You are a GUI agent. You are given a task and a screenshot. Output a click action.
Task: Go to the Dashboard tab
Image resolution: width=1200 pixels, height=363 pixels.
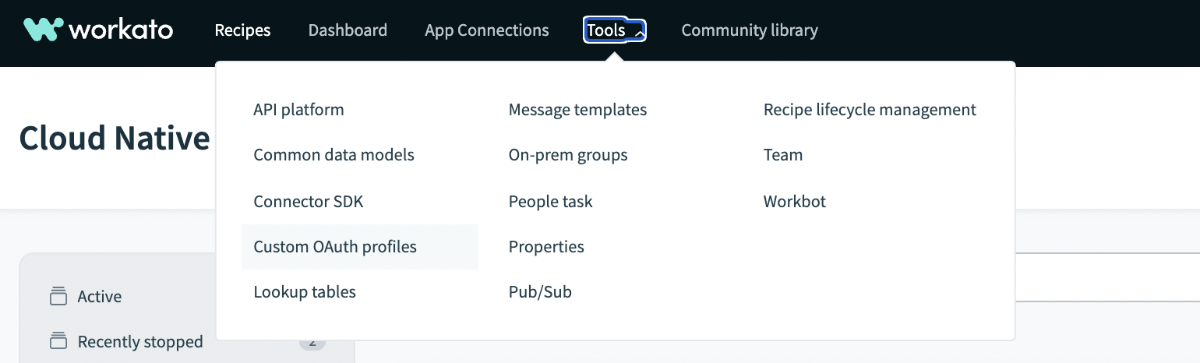[348, 30]
